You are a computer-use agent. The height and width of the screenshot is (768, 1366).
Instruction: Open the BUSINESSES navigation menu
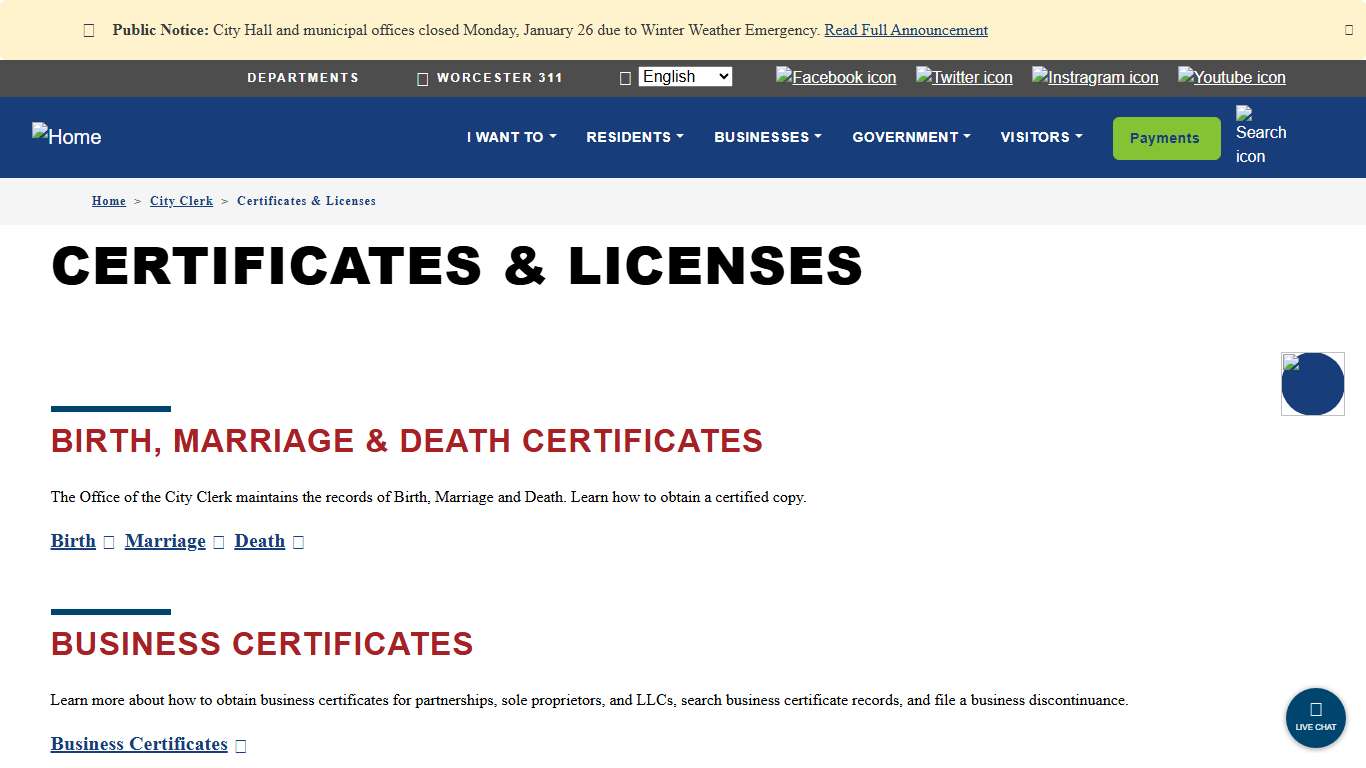767,137
